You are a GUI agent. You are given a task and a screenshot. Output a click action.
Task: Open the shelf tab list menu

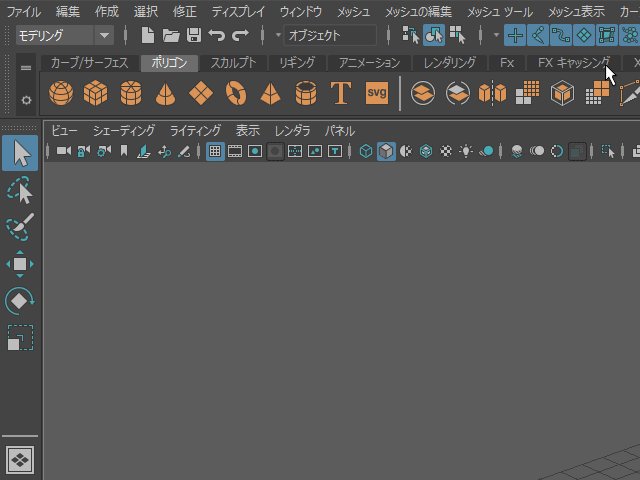pos(26,68)
